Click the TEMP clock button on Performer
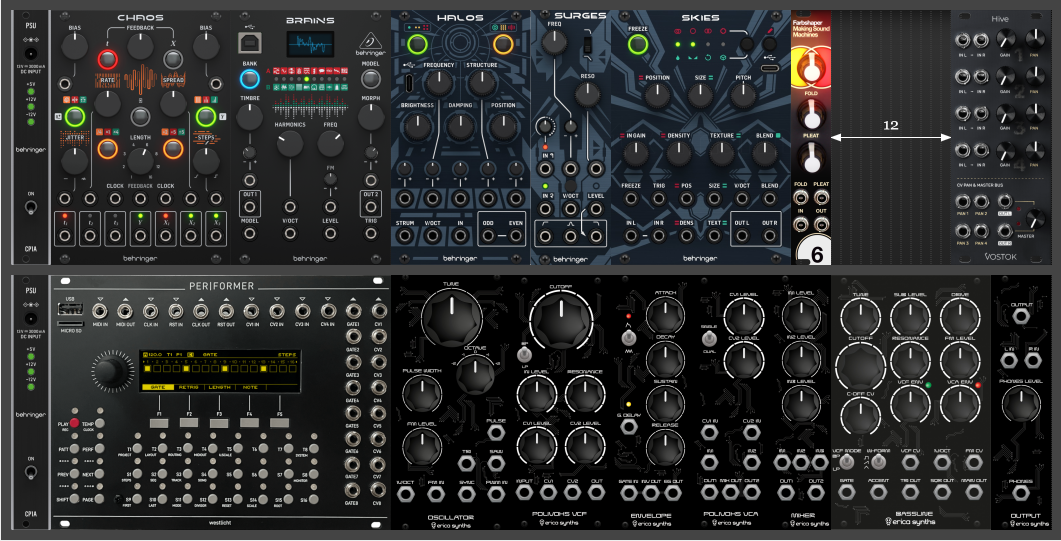The image size is (1061, 541). pos(99,423)
